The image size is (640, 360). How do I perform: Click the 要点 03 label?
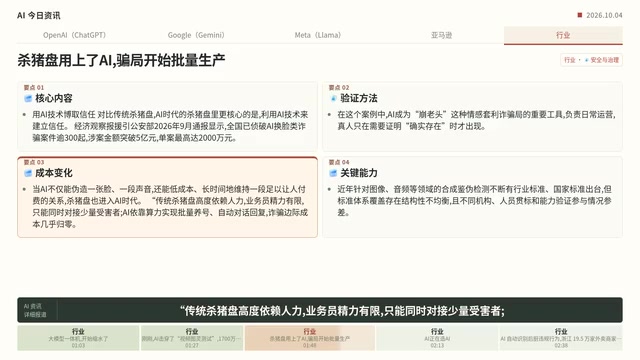pyautogui.click(x=34, y=162)
